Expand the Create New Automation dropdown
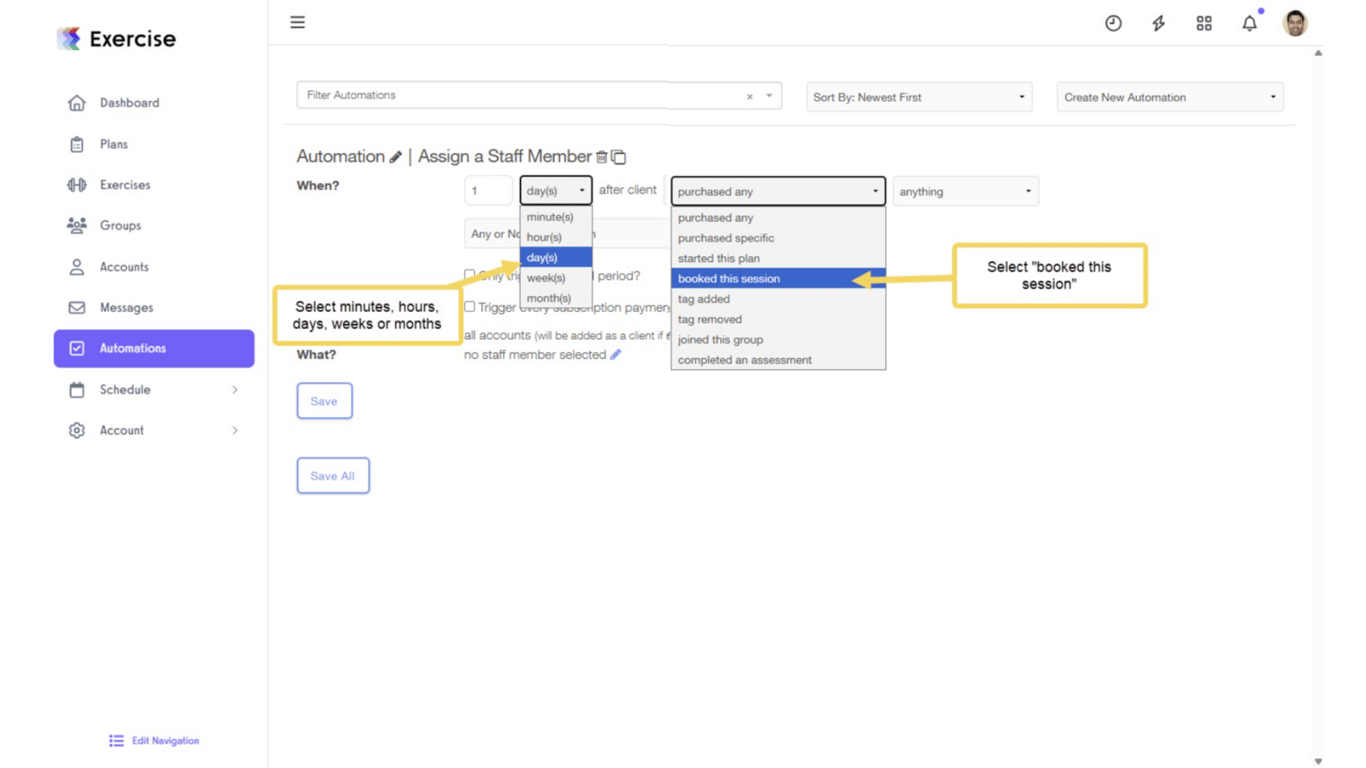The width and height of the screenshot is (1366, 768). (x=1168, y=96)
